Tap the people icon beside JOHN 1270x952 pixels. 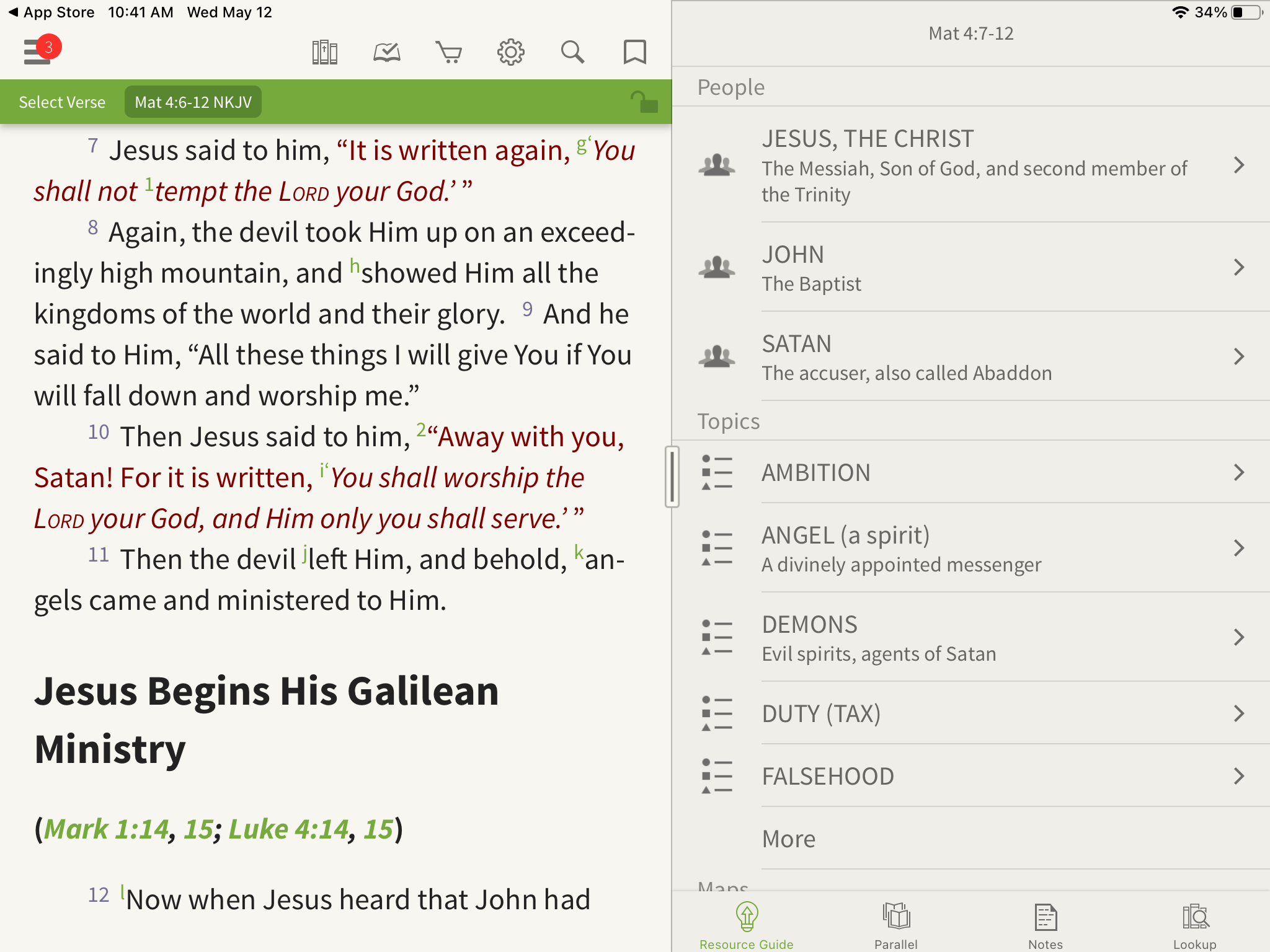717,267
